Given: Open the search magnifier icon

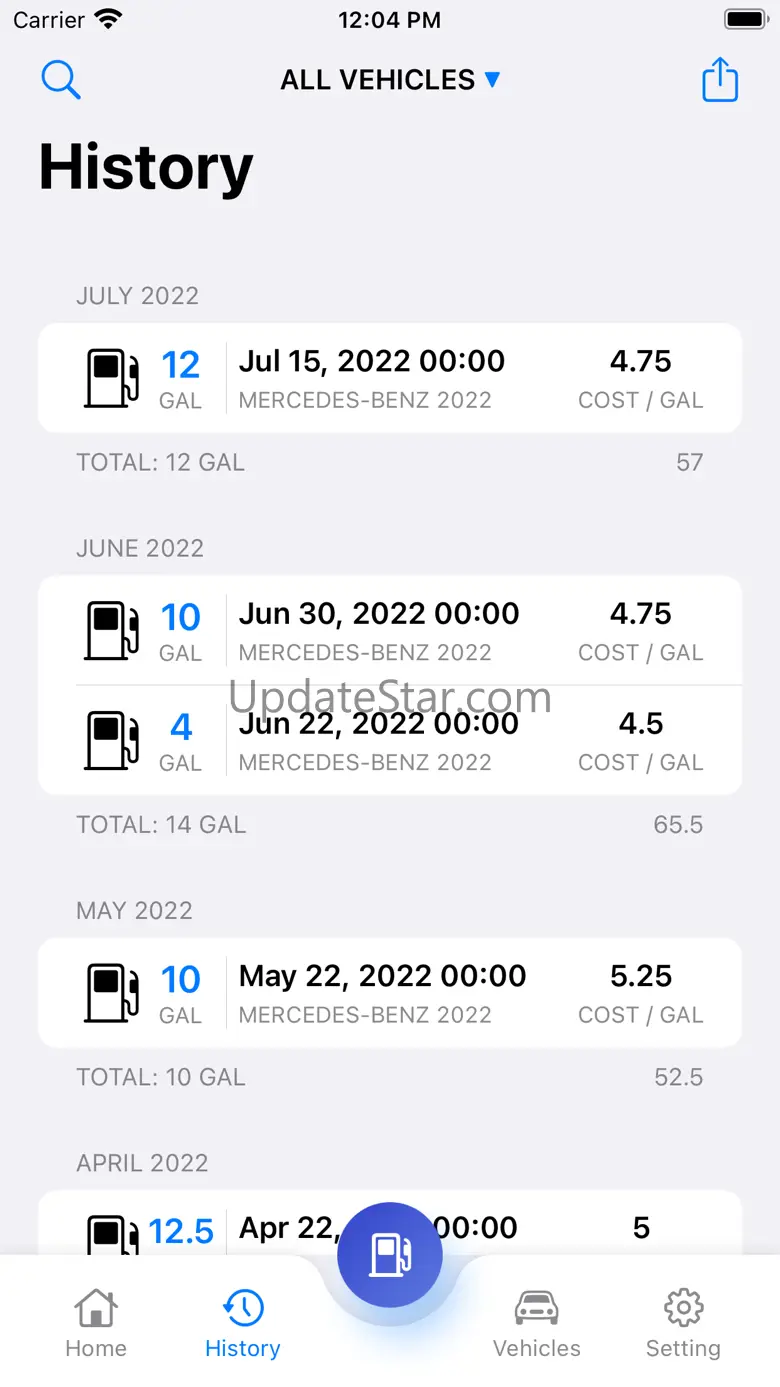Looking at the screenshot, I should (61, 80).
